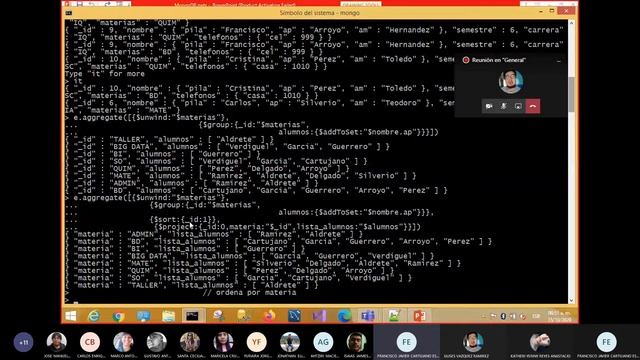Launch Google Chrome from the taskbar
This screenshot has width=640, height=360.
point(119,316)
